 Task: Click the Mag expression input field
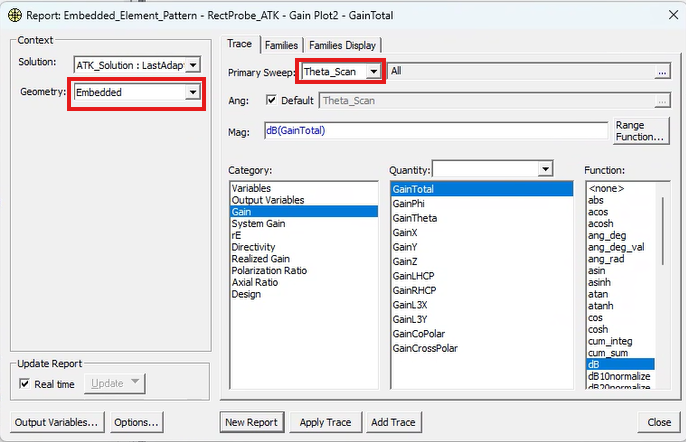[436, 131]
